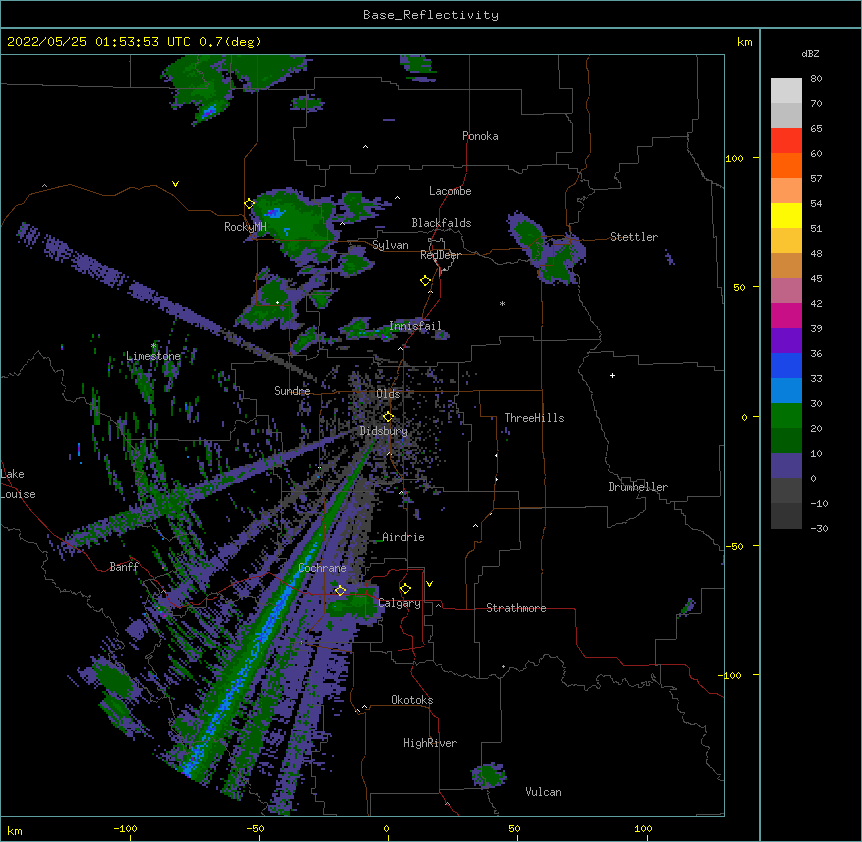Click the Vulcan town label
This screenshot has height=842, width=862.
543,792
